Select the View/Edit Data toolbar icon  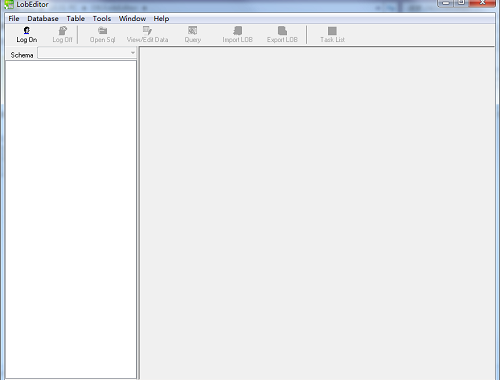(x=147, y=31)
